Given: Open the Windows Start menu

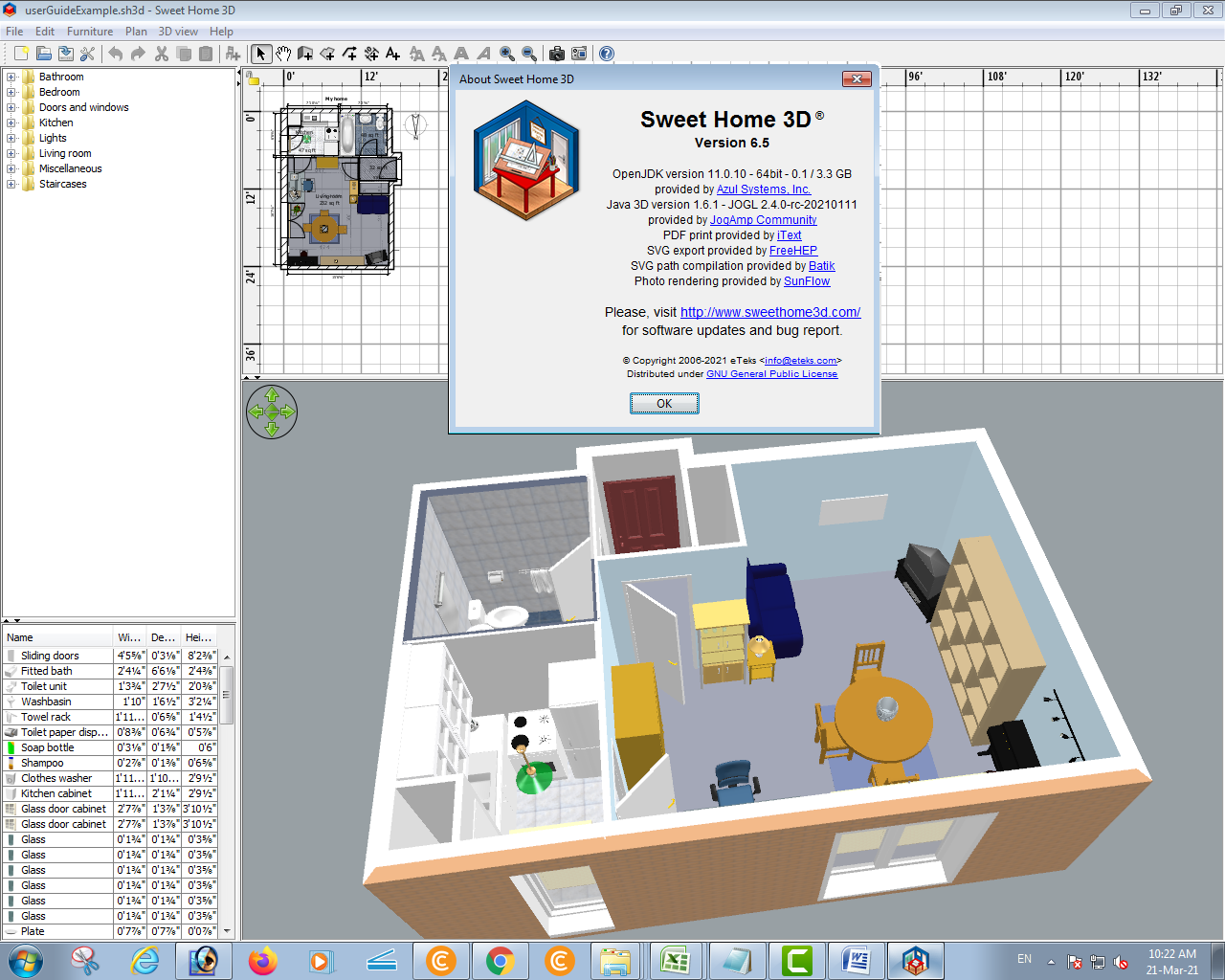Looking at the screenshot, I should tap(24, 960).
